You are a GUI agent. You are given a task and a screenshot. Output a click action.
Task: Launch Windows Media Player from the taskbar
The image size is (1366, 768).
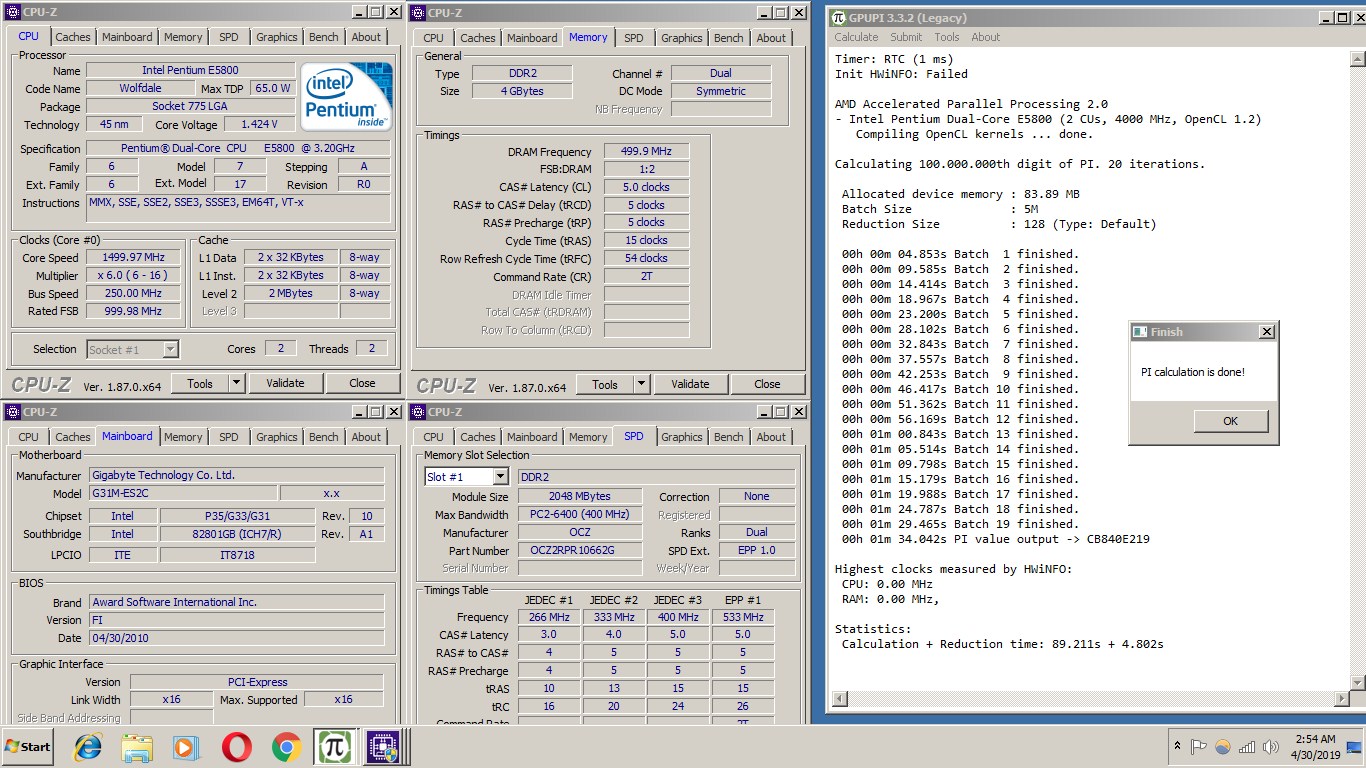tap(185, 747)
